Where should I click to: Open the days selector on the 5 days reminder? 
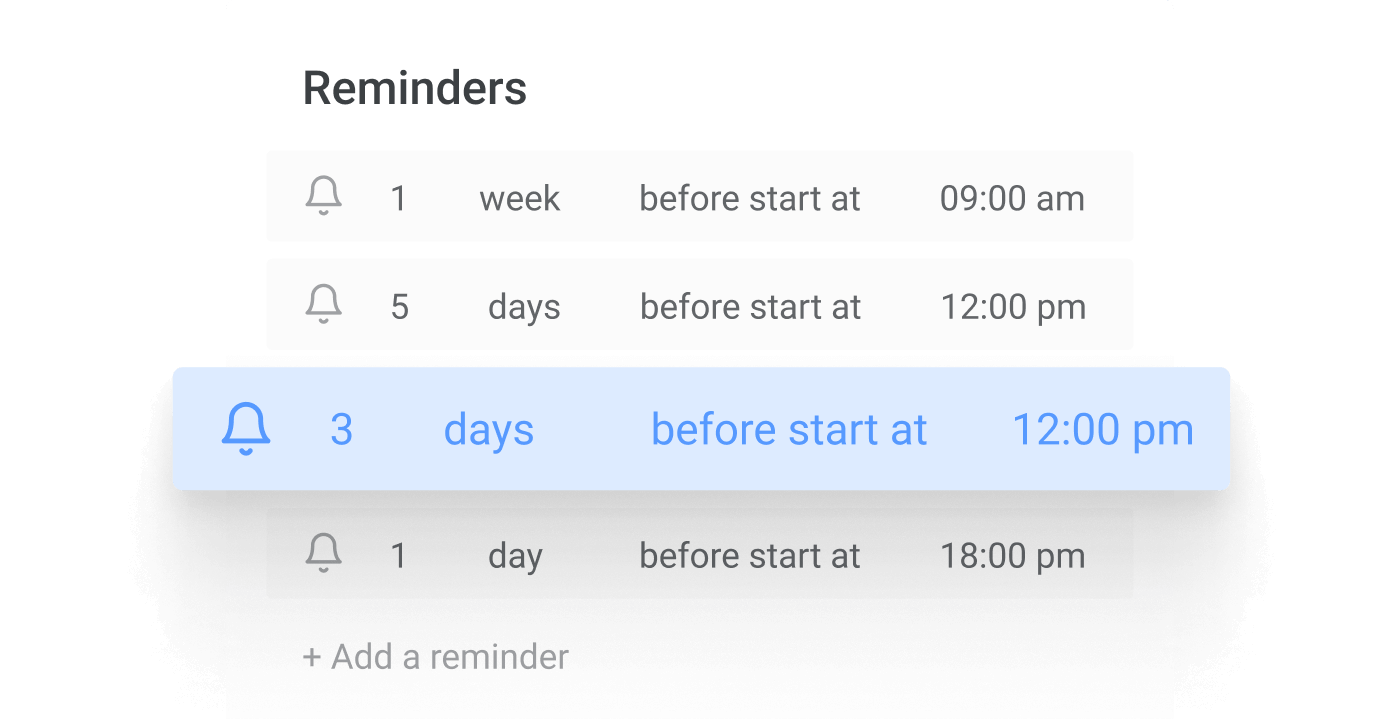click(x=524, y=306)
